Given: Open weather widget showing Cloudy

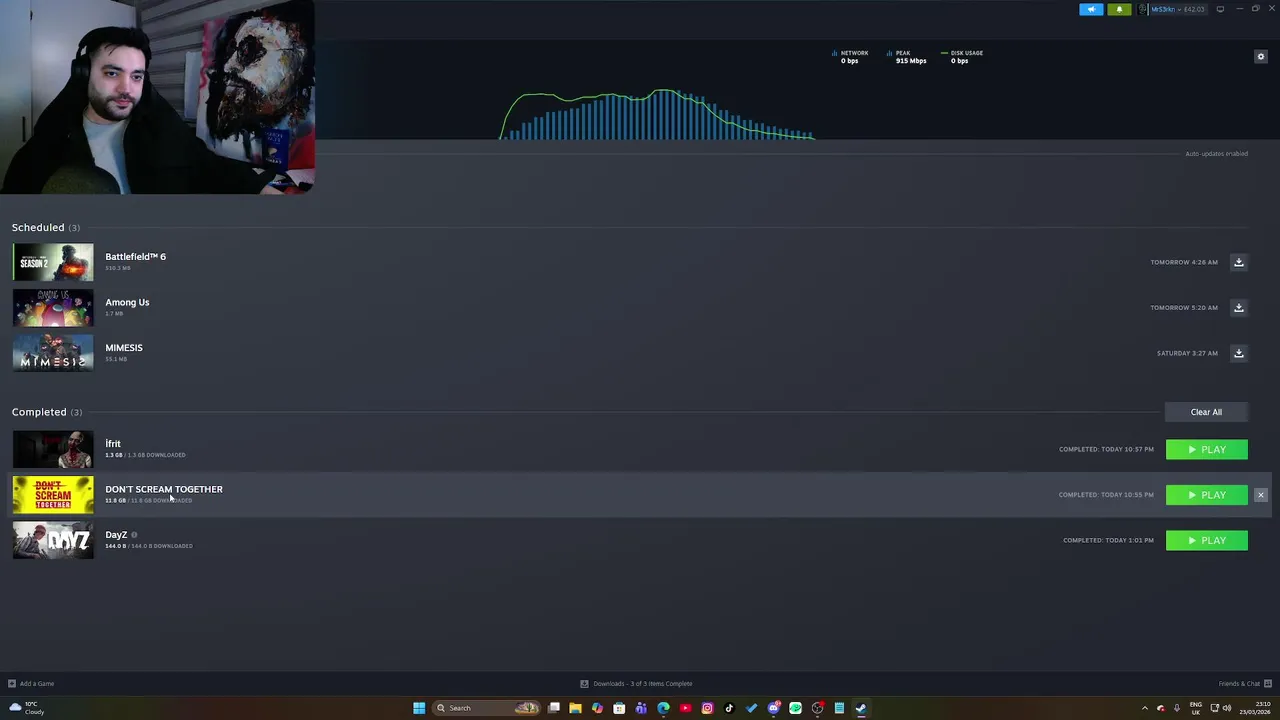Looking at the screenshot, I should (x=27, y=708).
